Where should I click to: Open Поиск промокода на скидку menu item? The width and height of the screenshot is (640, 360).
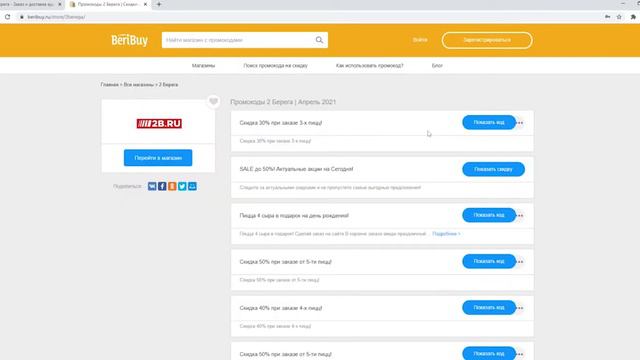(276, 65)
